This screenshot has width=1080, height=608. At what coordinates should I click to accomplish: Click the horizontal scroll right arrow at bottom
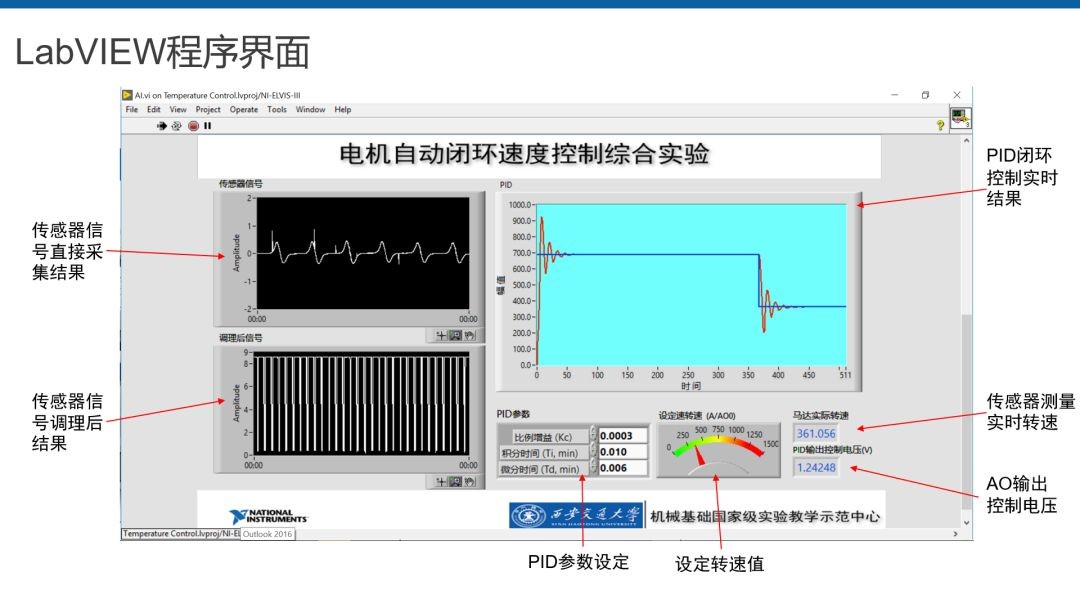[955, 534]
